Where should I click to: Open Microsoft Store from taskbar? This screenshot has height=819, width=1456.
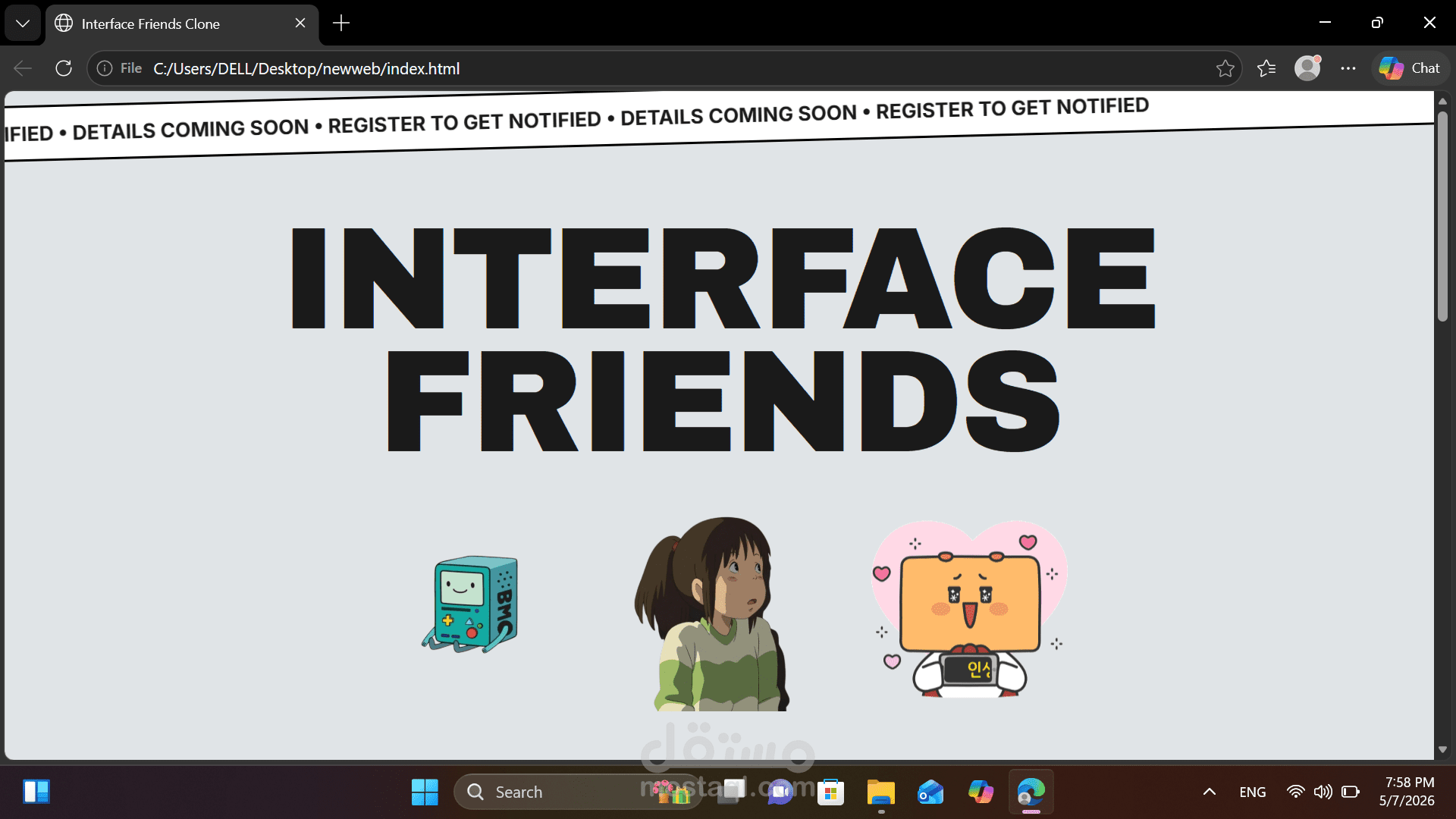[x=830, y=792]
